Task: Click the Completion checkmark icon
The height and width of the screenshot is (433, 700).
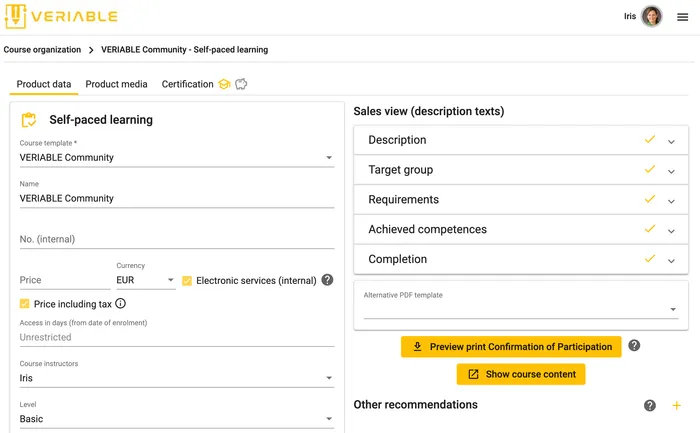Action: [650, 258]
